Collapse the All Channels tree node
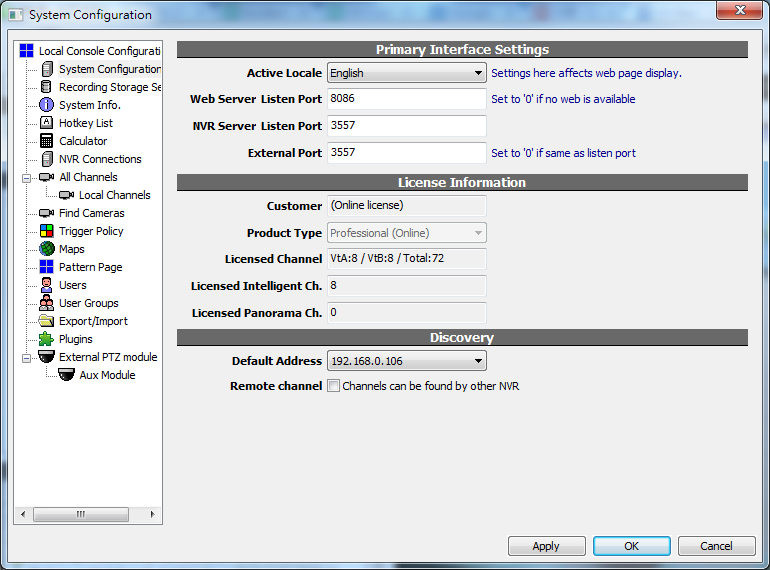Viewport: 770px width, 570px height. tap(27, 178)
